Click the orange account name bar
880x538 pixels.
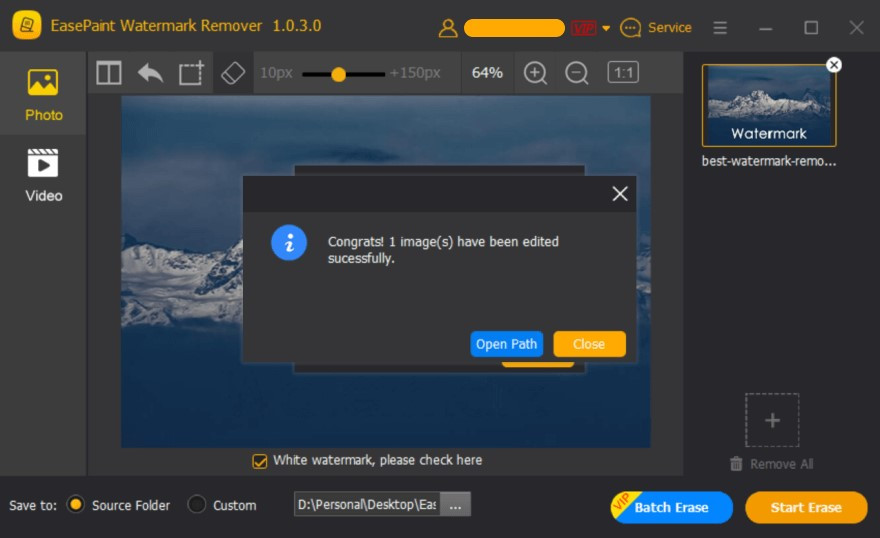pos(515,28)
